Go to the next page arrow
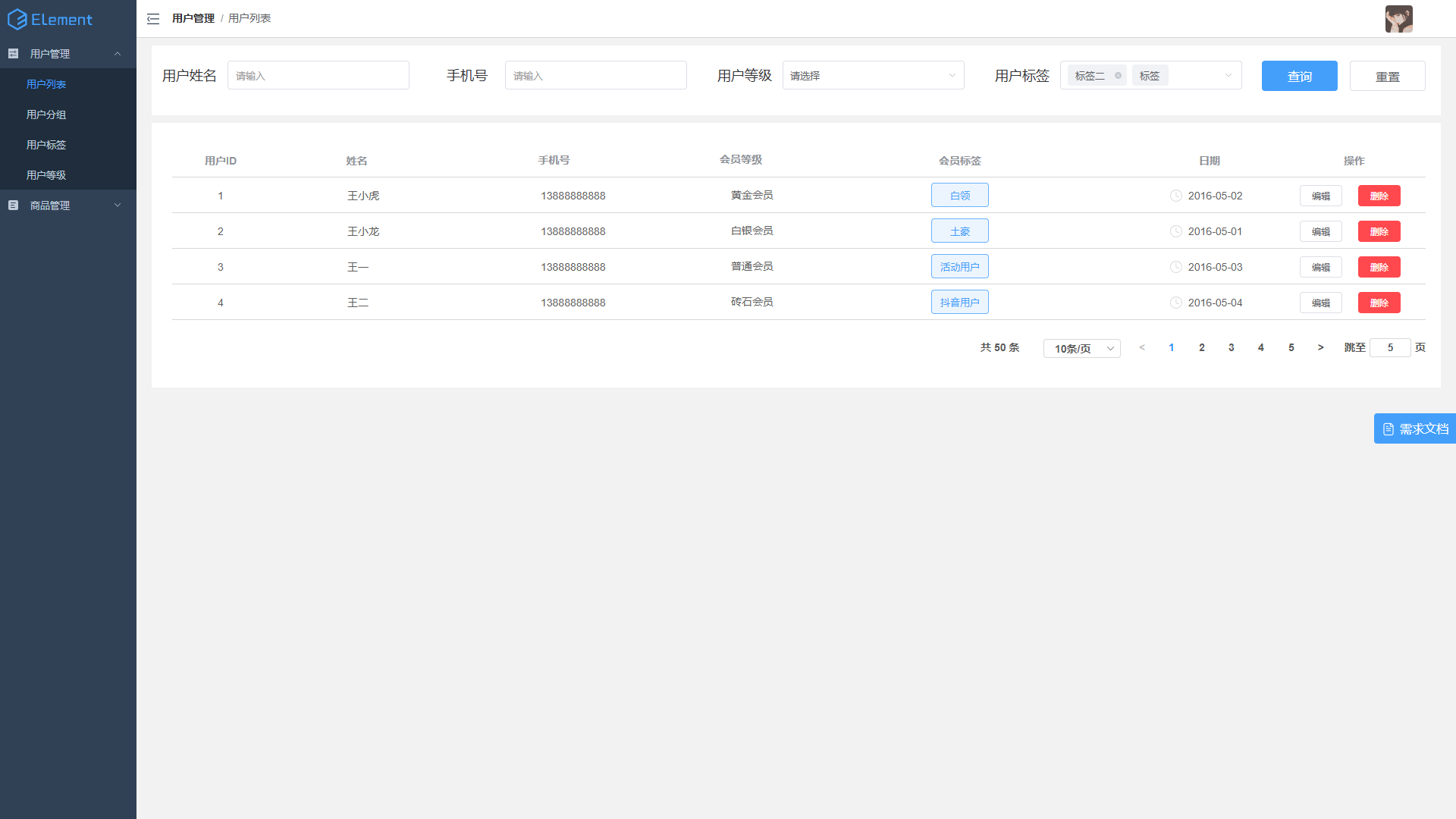 point(1321,348)
